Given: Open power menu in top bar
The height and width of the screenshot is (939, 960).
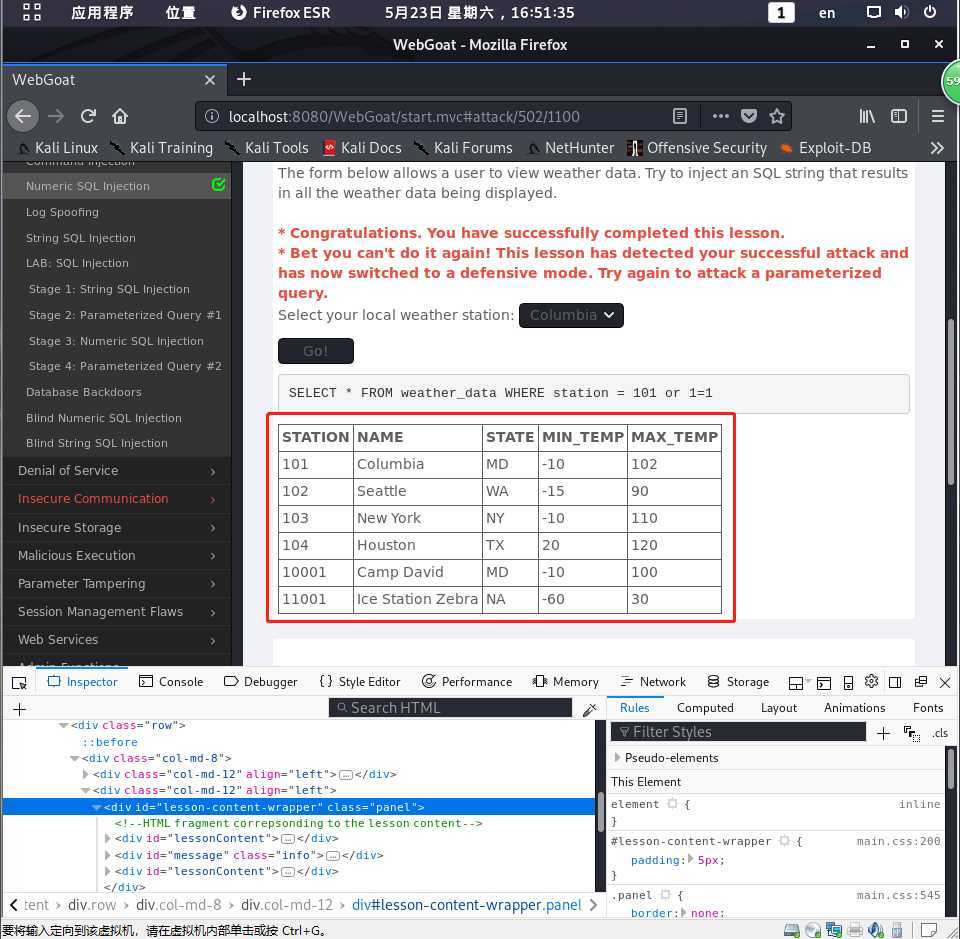Looking at the screenshot, I should (929, 12).
